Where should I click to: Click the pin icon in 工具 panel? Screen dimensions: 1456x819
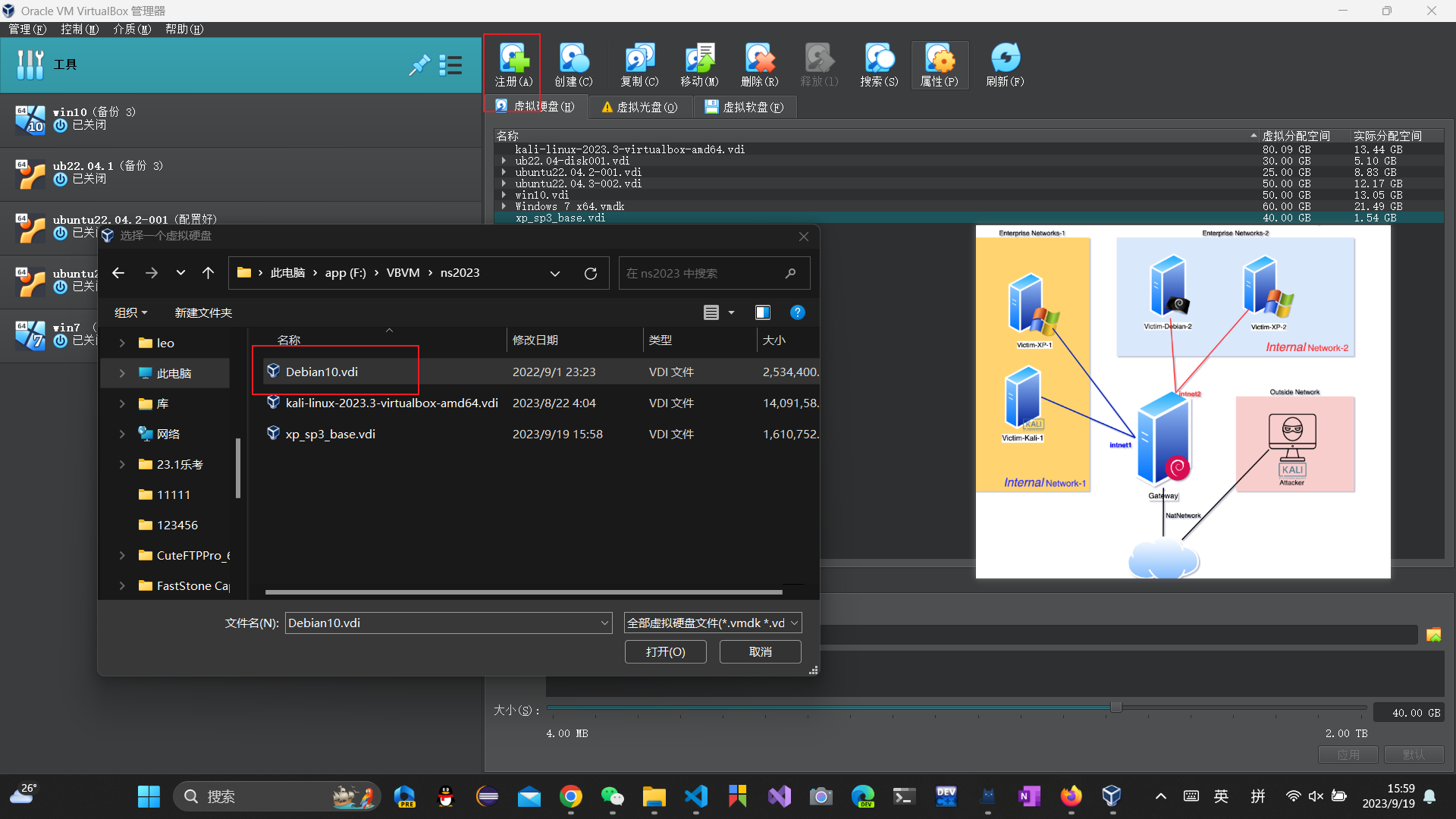(419, 65)
